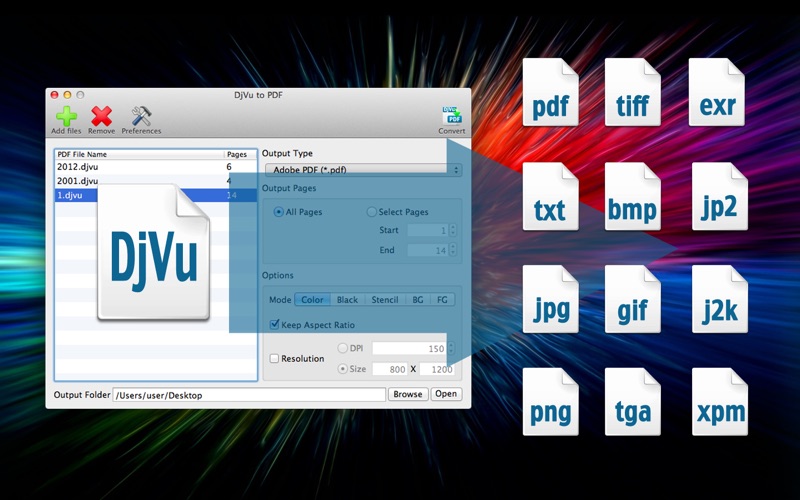Click the Start page stepper

[453, 230]
